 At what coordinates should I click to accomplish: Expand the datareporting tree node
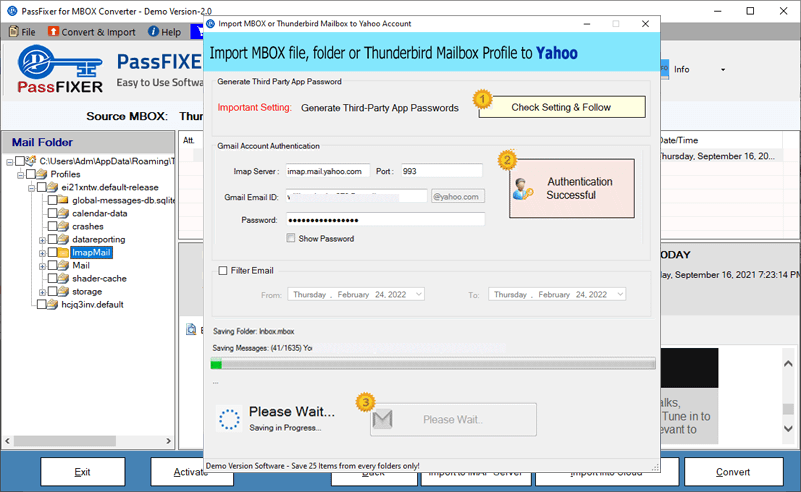(x=42, y=240)
